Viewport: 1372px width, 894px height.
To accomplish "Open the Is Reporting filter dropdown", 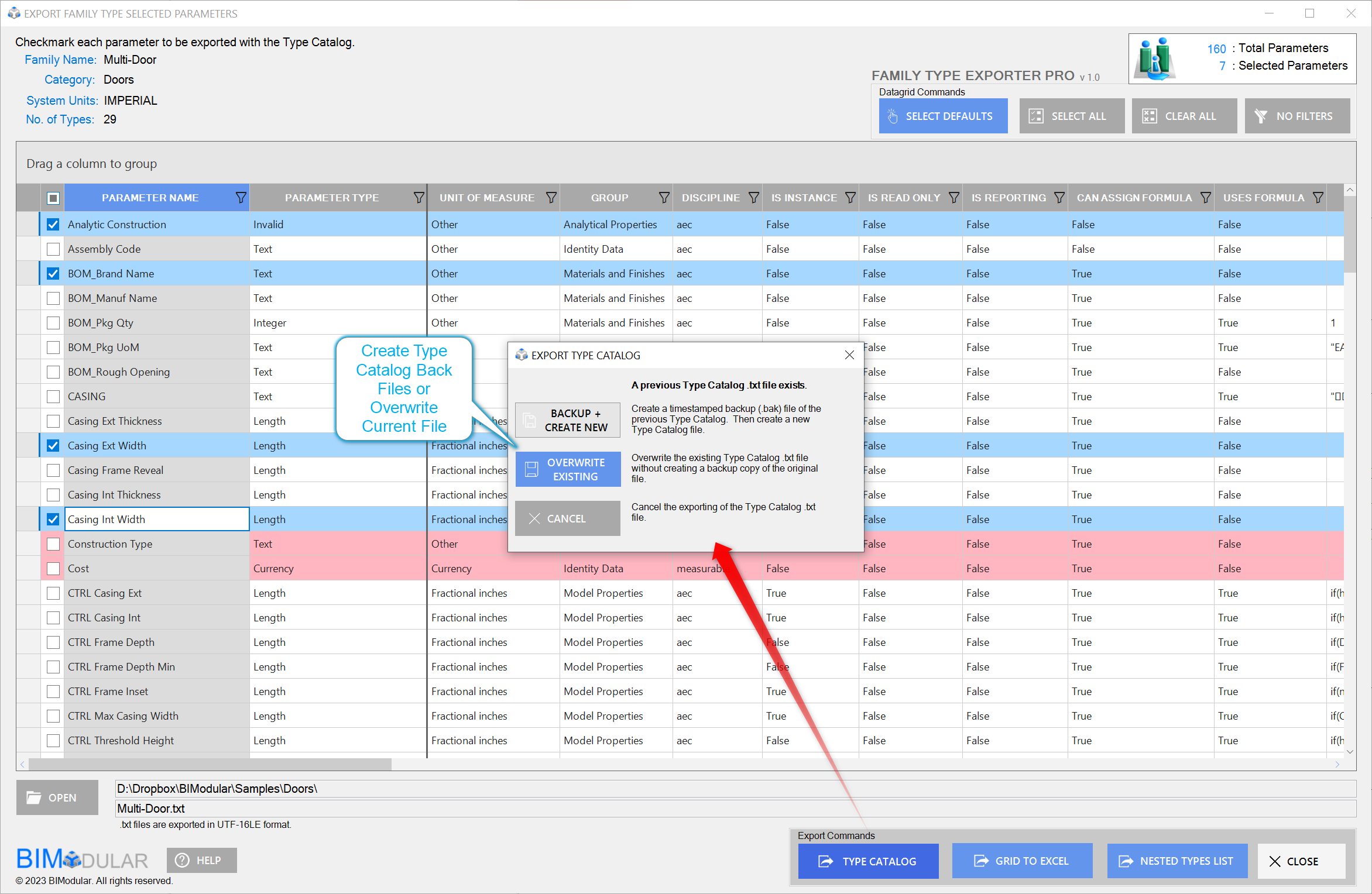I will pyautogui.click(x=1059, y=198).
